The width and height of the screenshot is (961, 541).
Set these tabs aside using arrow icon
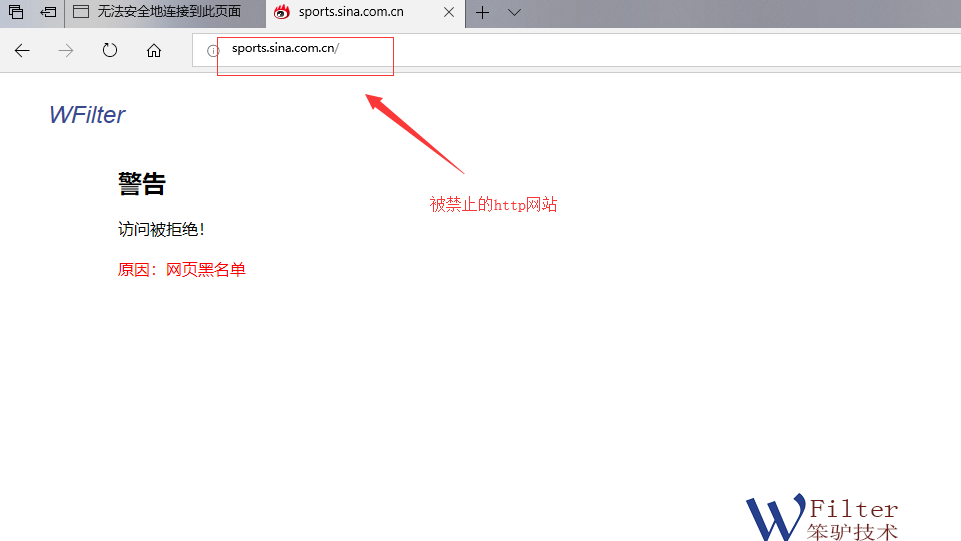pyautogui.click(x=48, y=13)
